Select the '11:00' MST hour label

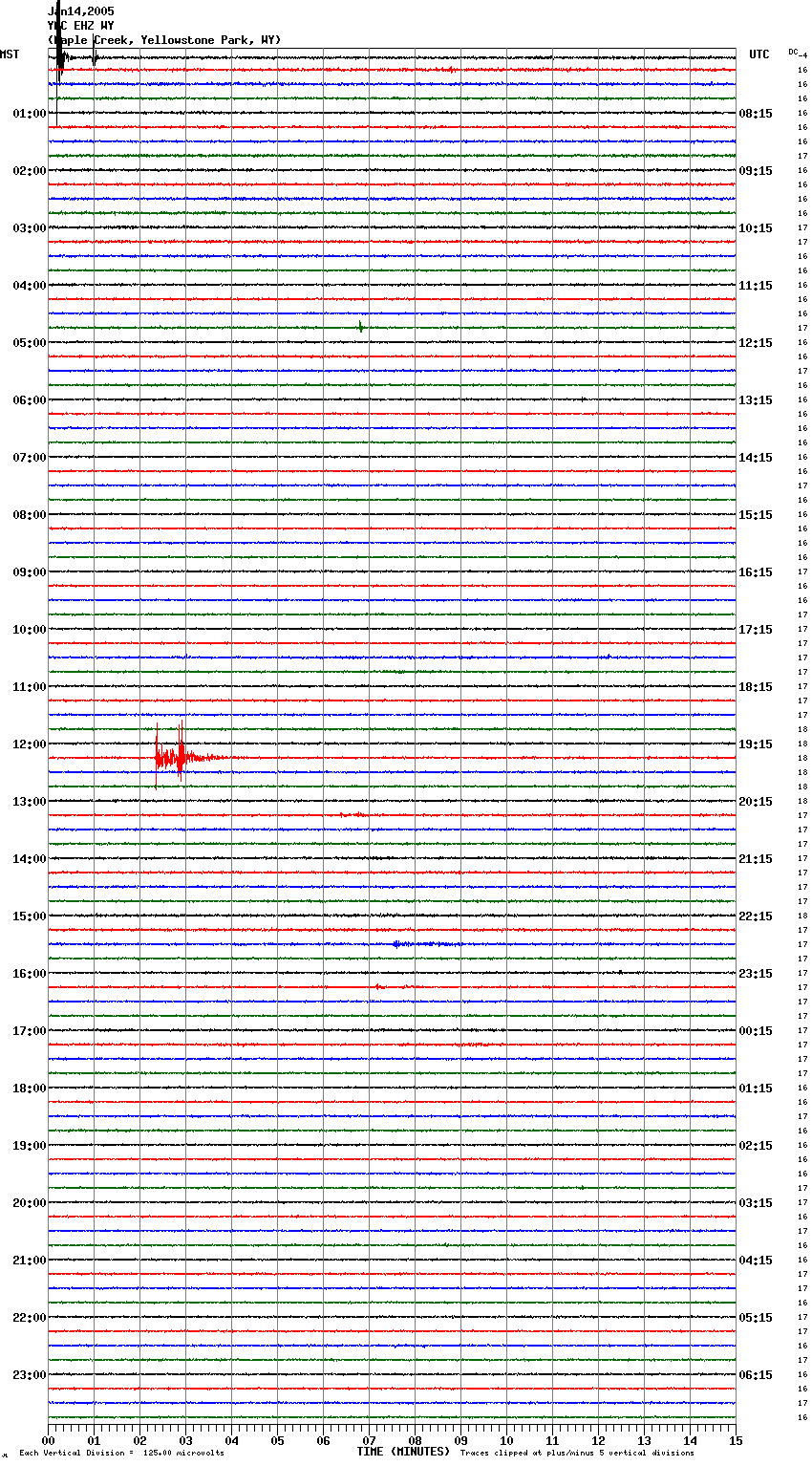coord(30,687)
